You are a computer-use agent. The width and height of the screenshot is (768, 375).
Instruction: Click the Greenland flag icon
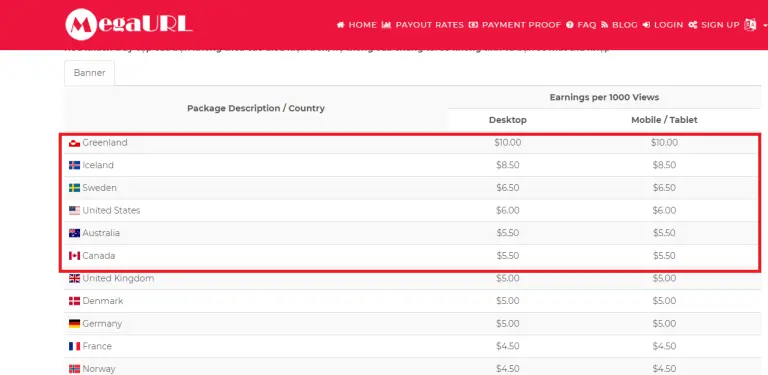tap(74, 143)
